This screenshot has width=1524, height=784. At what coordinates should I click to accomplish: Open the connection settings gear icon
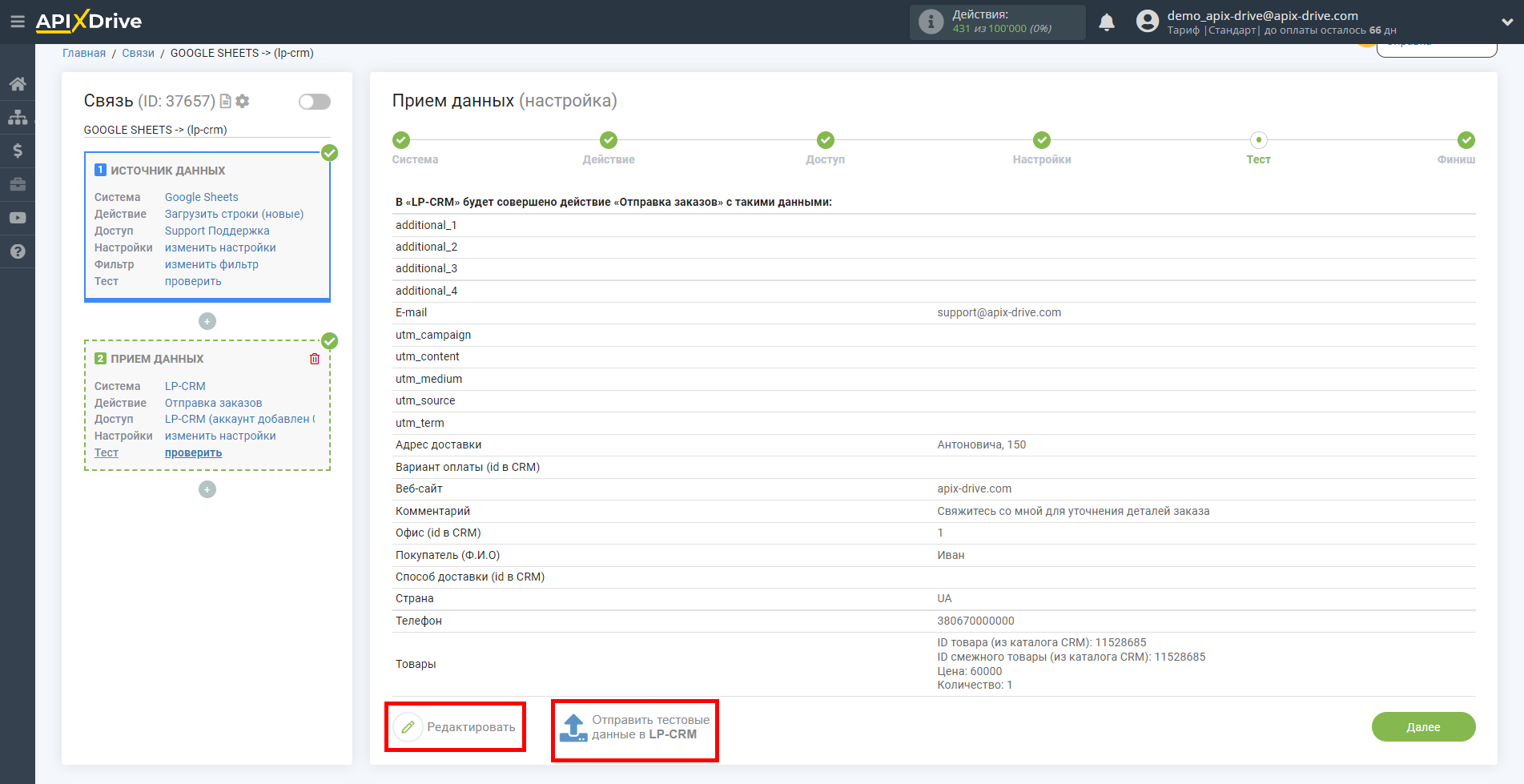pos(243,101)
